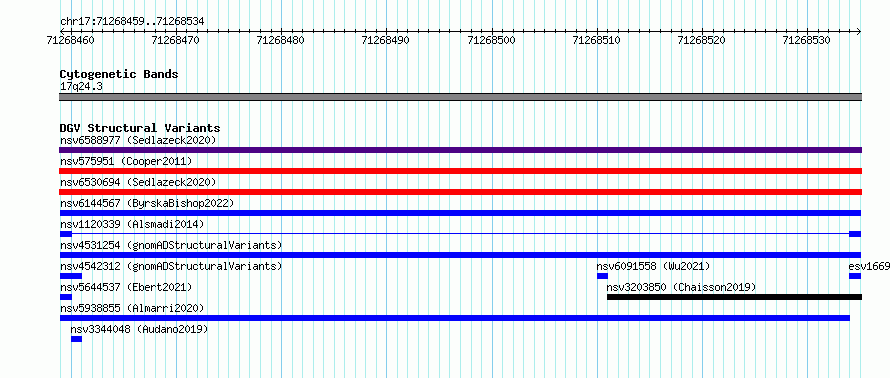Open the nsv575951 (Cooper2011) label

click(x=126, y=161)
